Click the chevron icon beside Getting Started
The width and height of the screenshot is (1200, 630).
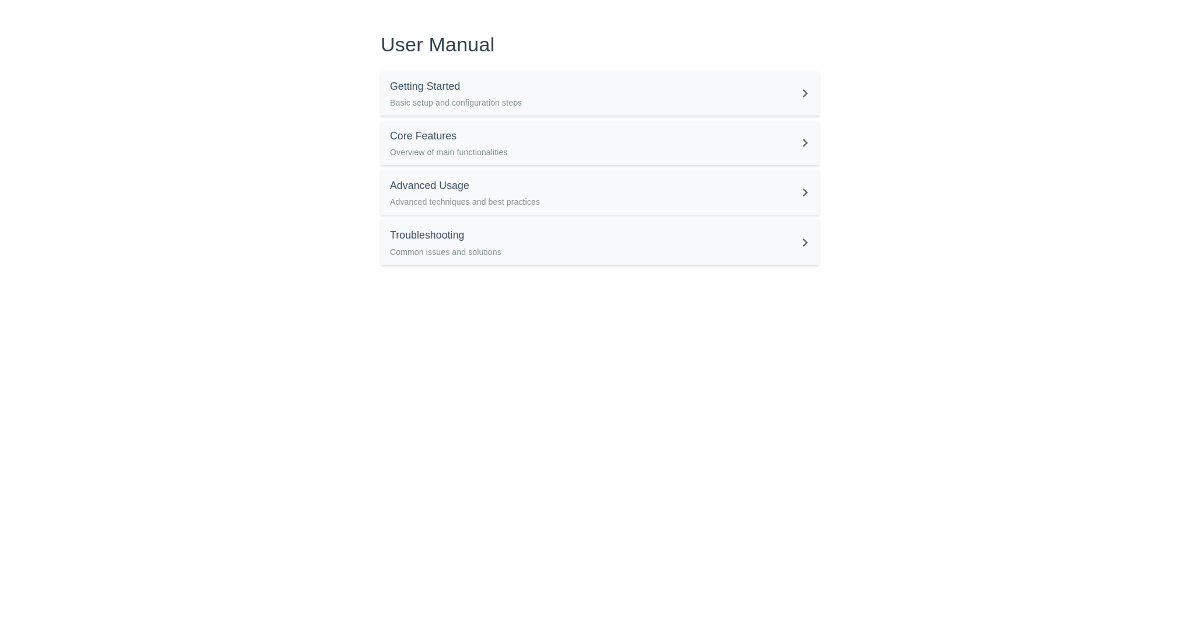805,93
